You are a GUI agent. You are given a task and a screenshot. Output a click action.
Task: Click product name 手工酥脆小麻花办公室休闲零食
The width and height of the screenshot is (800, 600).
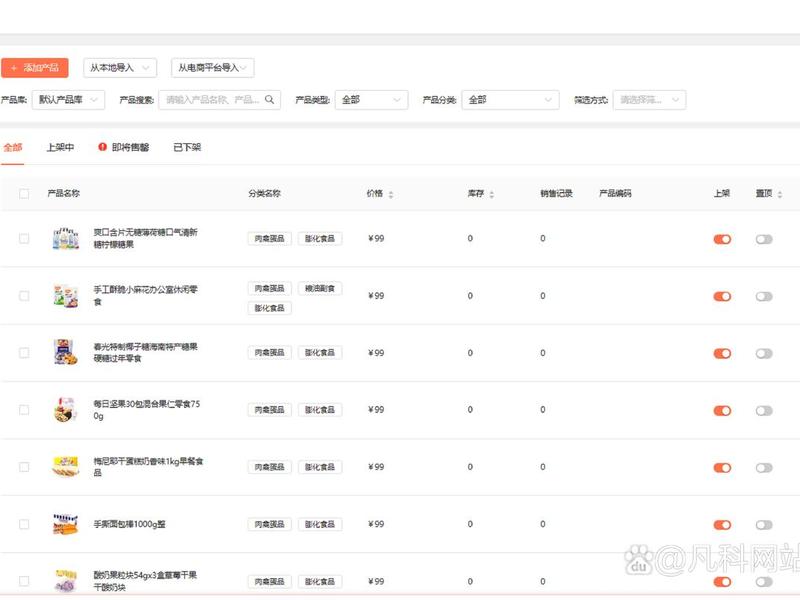tap(145, 295)
